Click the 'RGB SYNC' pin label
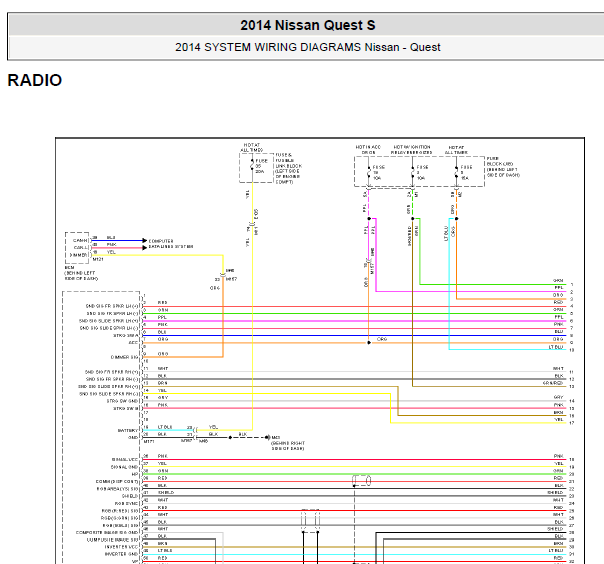Image resolution: width=604 pixels, height=564 pixels. point(126,504)
